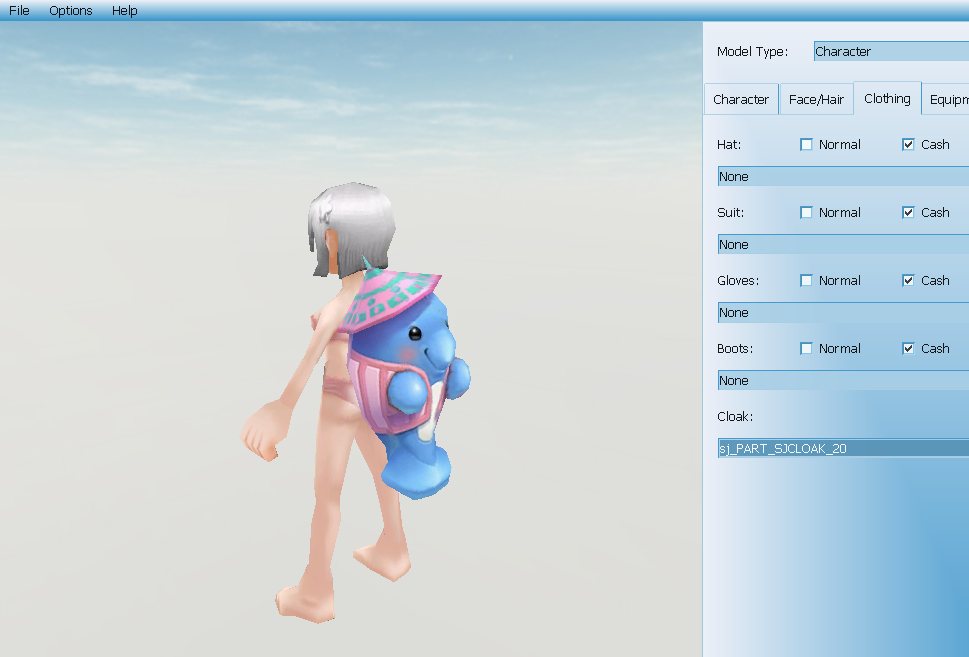Open the File menu
This screenshot has width=969, height=657.
(19, 11)
